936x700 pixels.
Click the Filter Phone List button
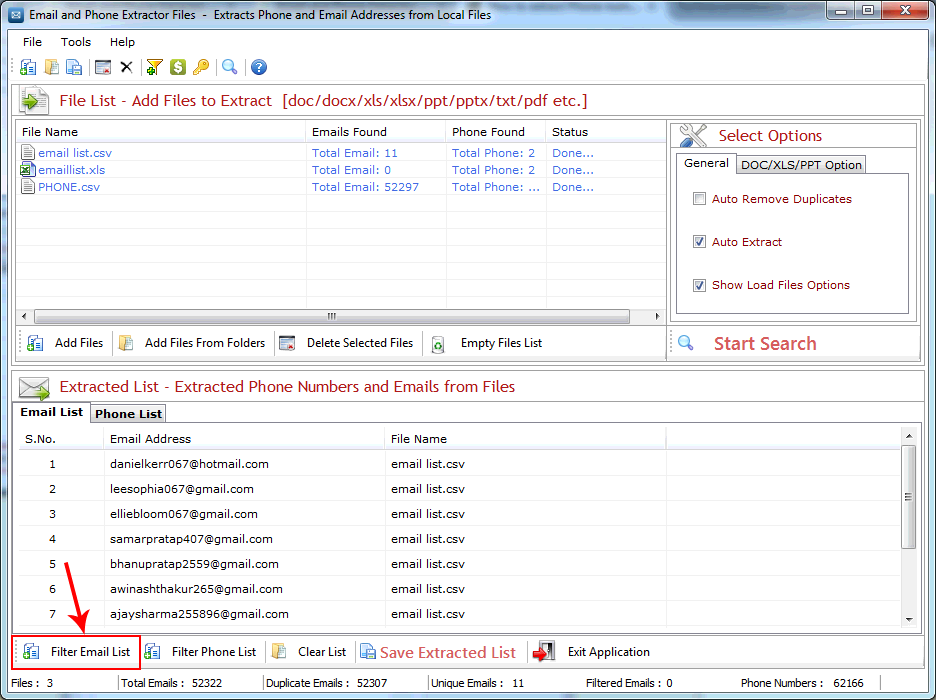click(201, 652)
